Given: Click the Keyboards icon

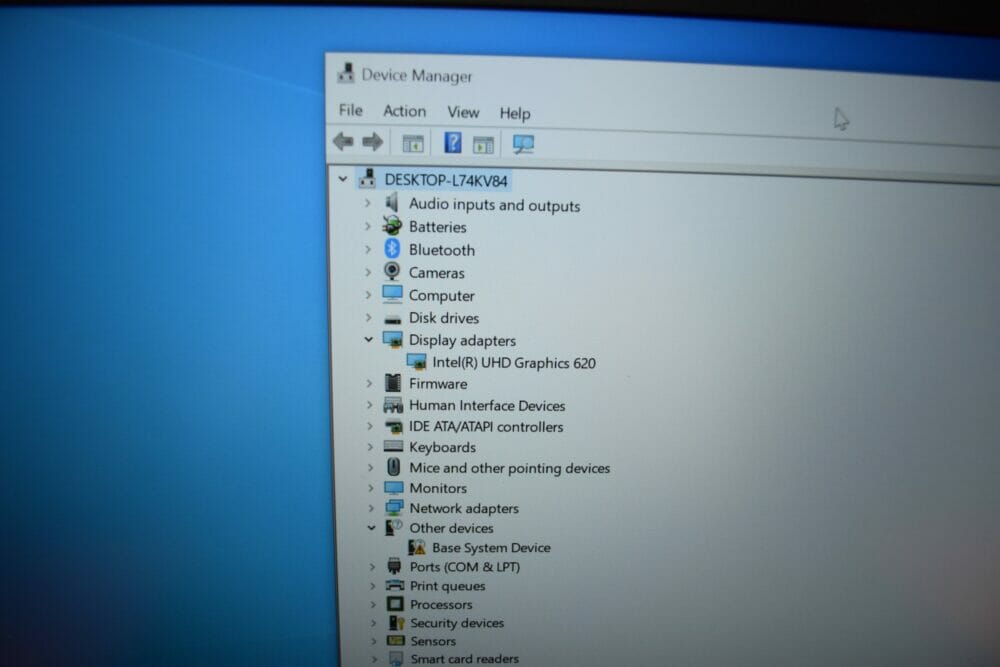Looking at the screenshot, I should pos(393,446).
